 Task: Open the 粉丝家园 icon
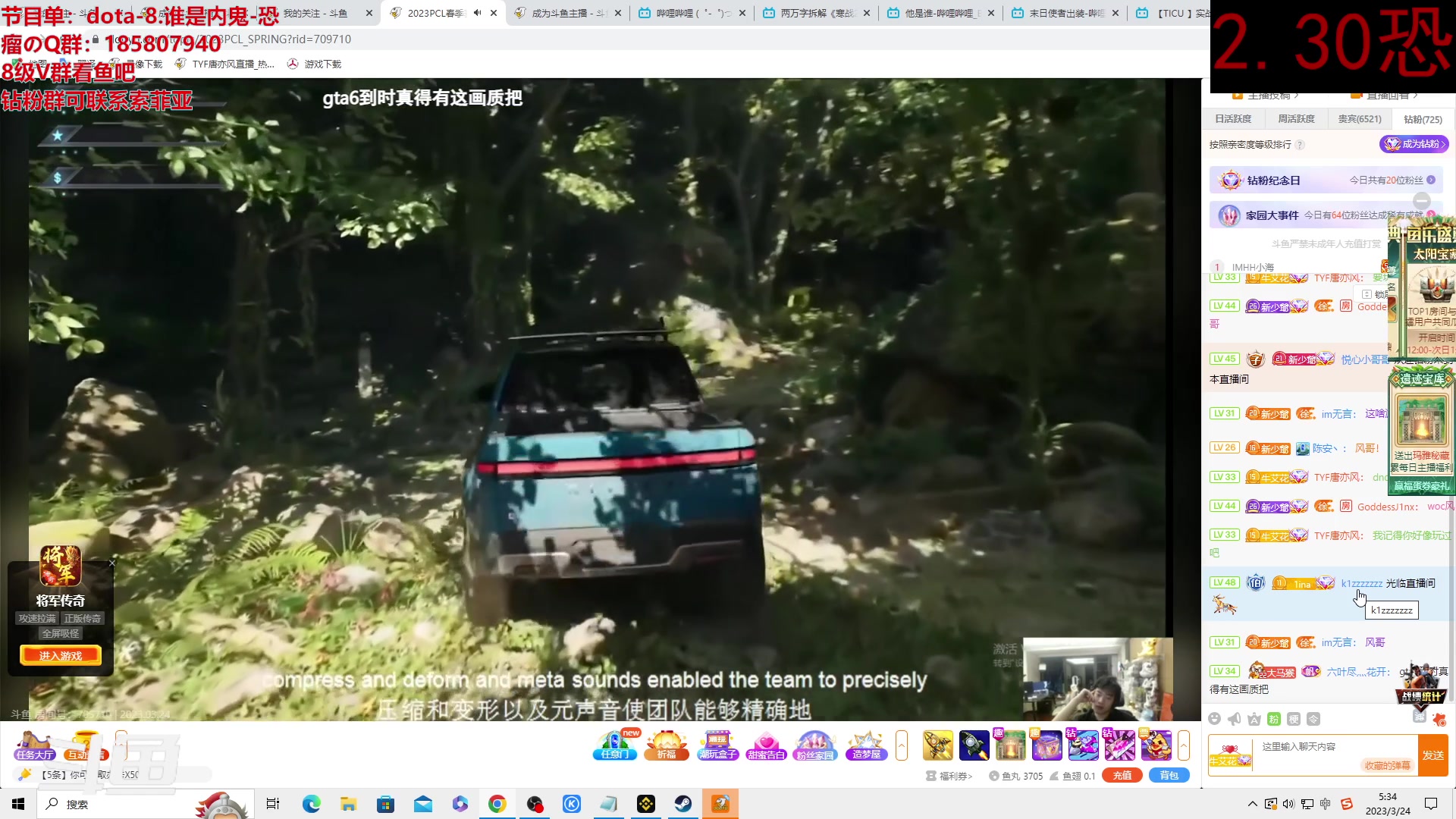pyautogui.click(x=815, y=745)
